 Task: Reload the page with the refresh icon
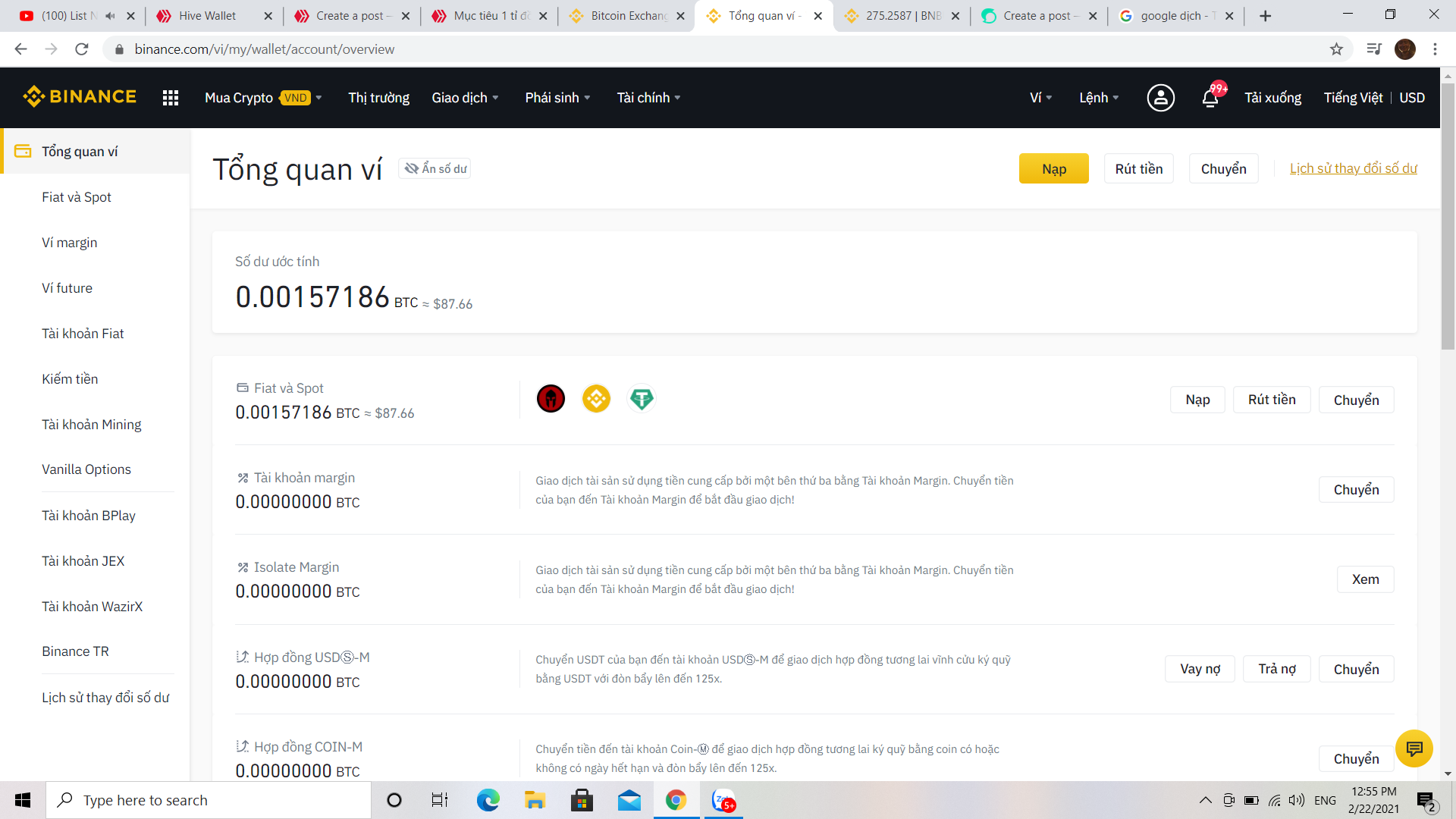click(82, 49)
